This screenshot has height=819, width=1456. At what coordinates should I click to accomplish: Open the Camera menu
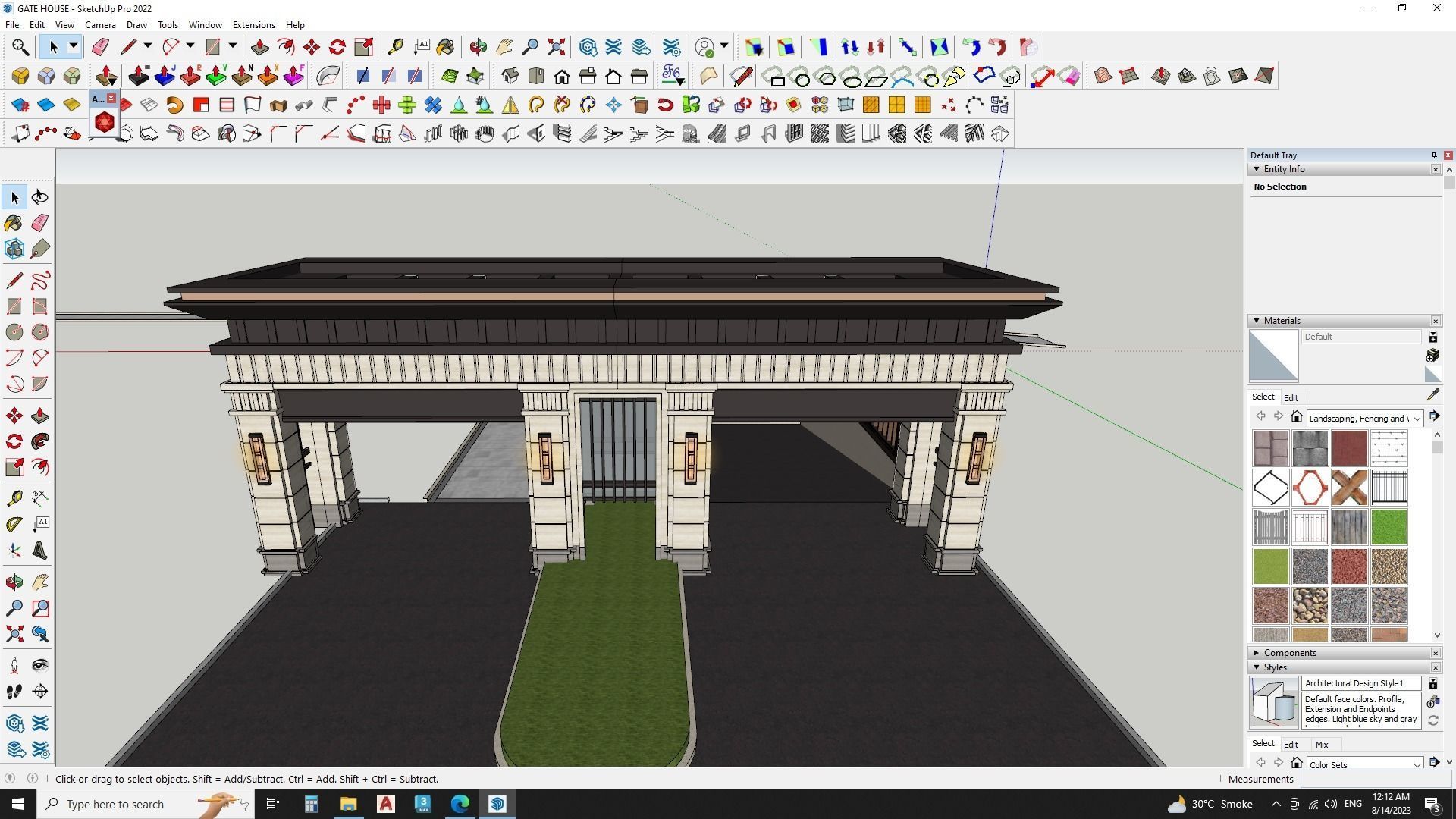(x=100, y=25)
